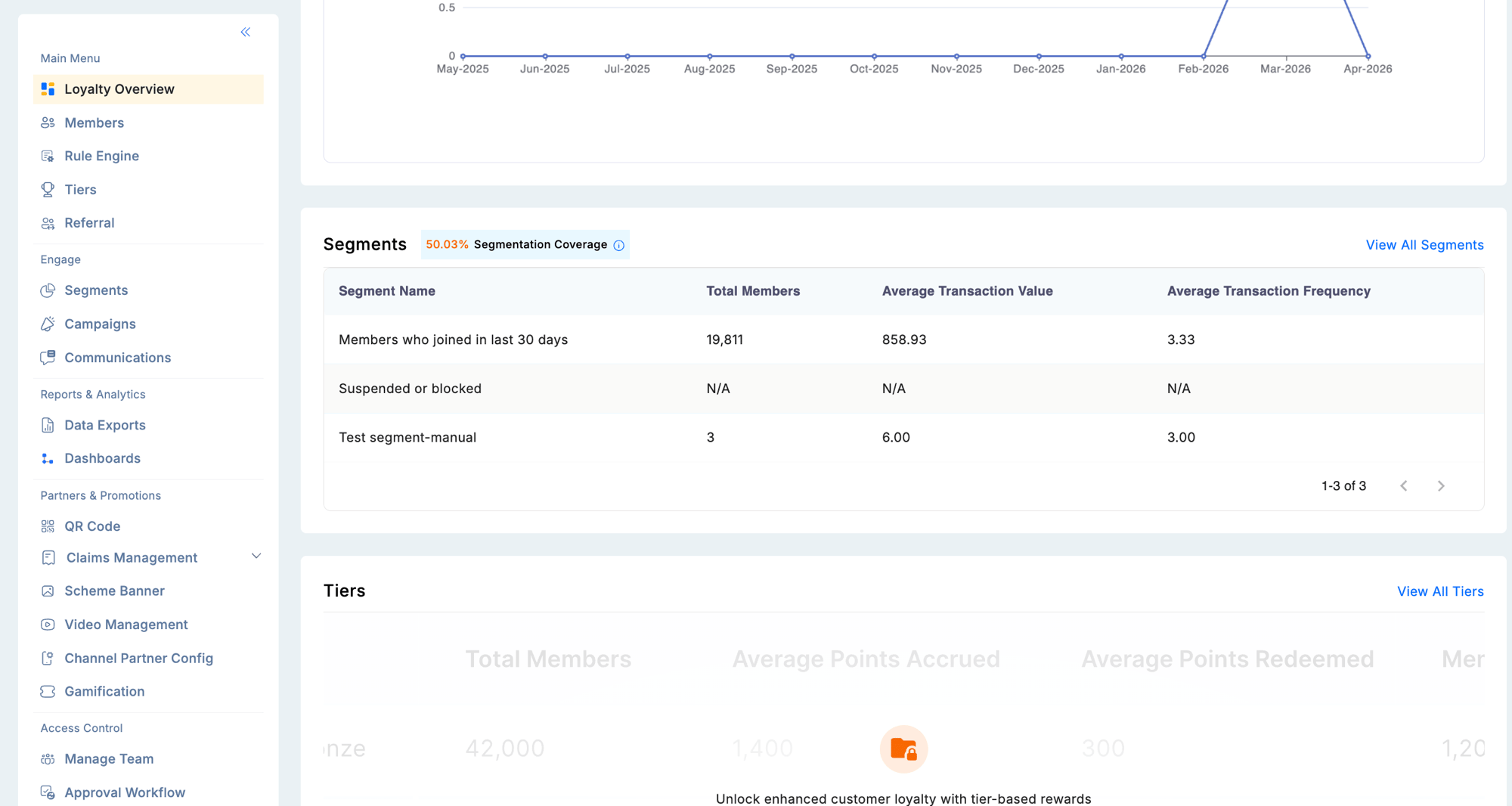Select the 'Suspended or blocked' segment row
The height and width of the screenshot is (806, 1512).
[903, 389]
